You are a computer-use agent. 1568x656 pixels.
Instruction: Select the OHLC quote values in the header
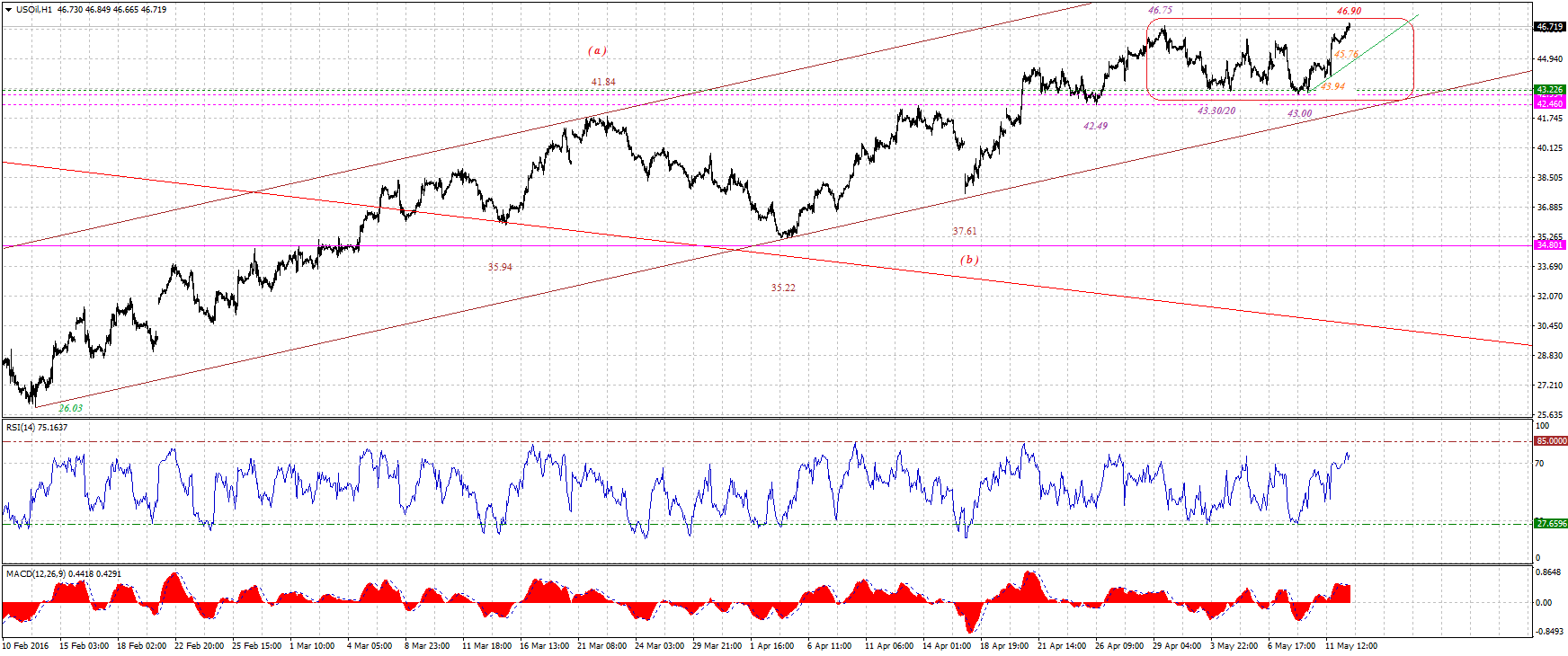pyautogui.click(x=111, y=10)
